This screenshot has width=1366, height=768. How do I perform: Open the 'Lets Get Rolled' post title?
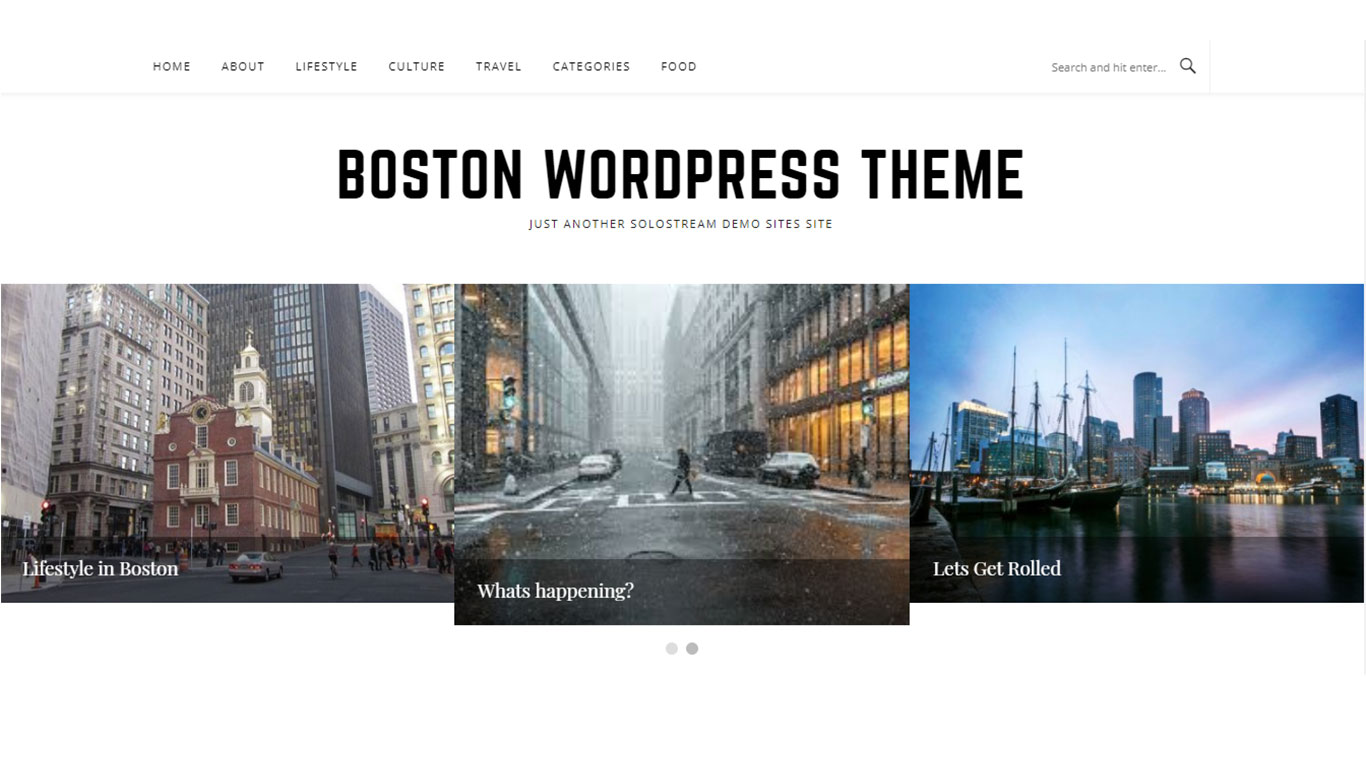click(997, 568)
